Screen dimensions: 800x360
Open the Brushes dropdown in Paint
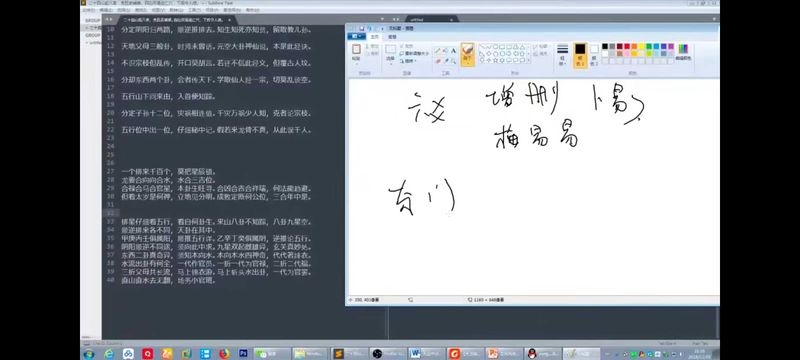[x=467, y=55]
